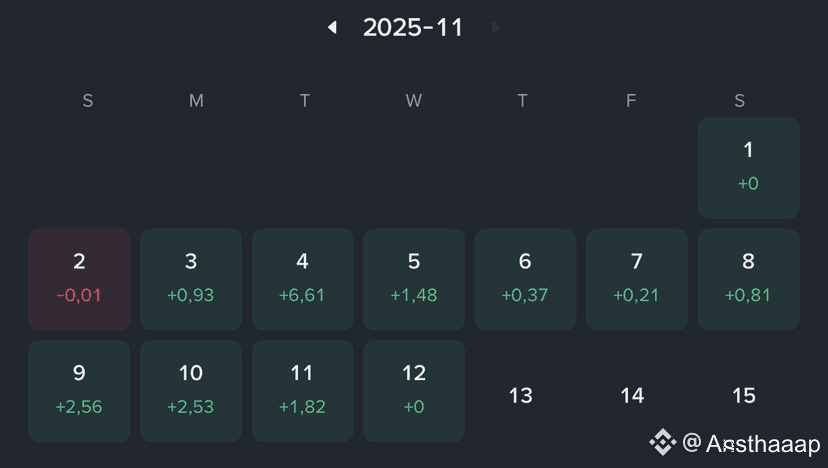This screenshot has width=828, height=468.
Task: Select day 10 showing +2,53
Action: (191, 391)
